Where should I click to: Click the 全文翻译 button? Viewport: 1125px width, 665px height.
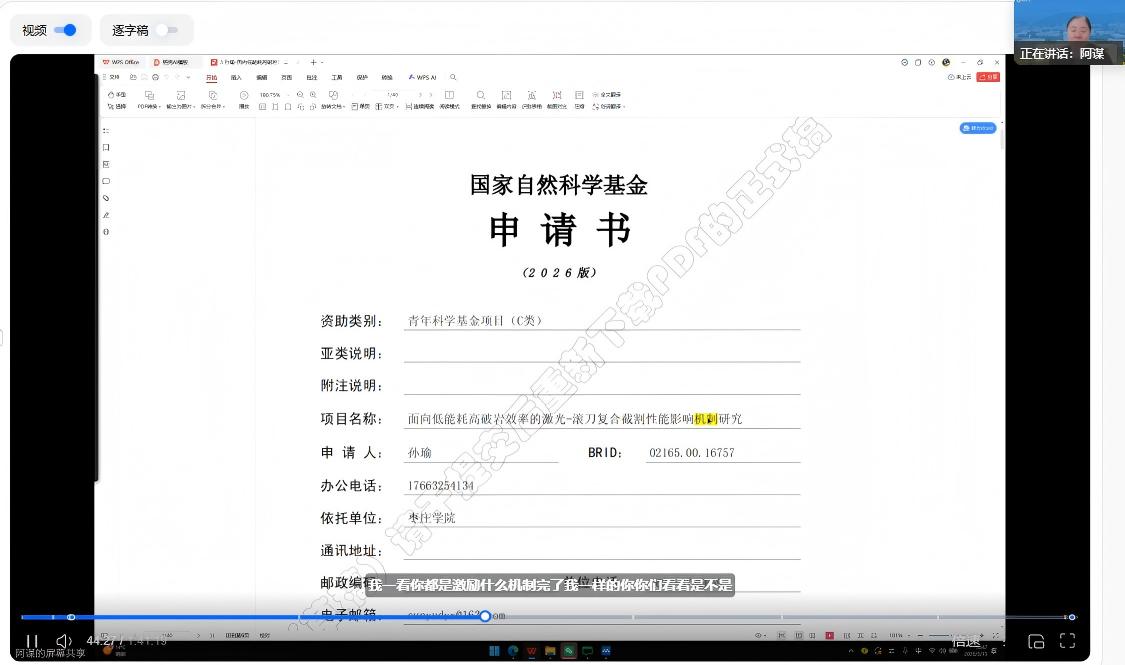[609, 95]
